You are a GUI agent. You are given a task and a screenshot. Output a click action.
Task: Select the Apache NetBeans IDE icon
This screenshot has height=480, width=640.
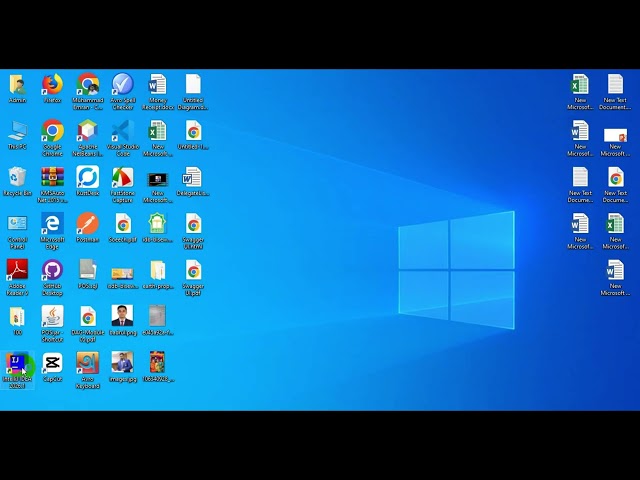click(x=87, y=138)
